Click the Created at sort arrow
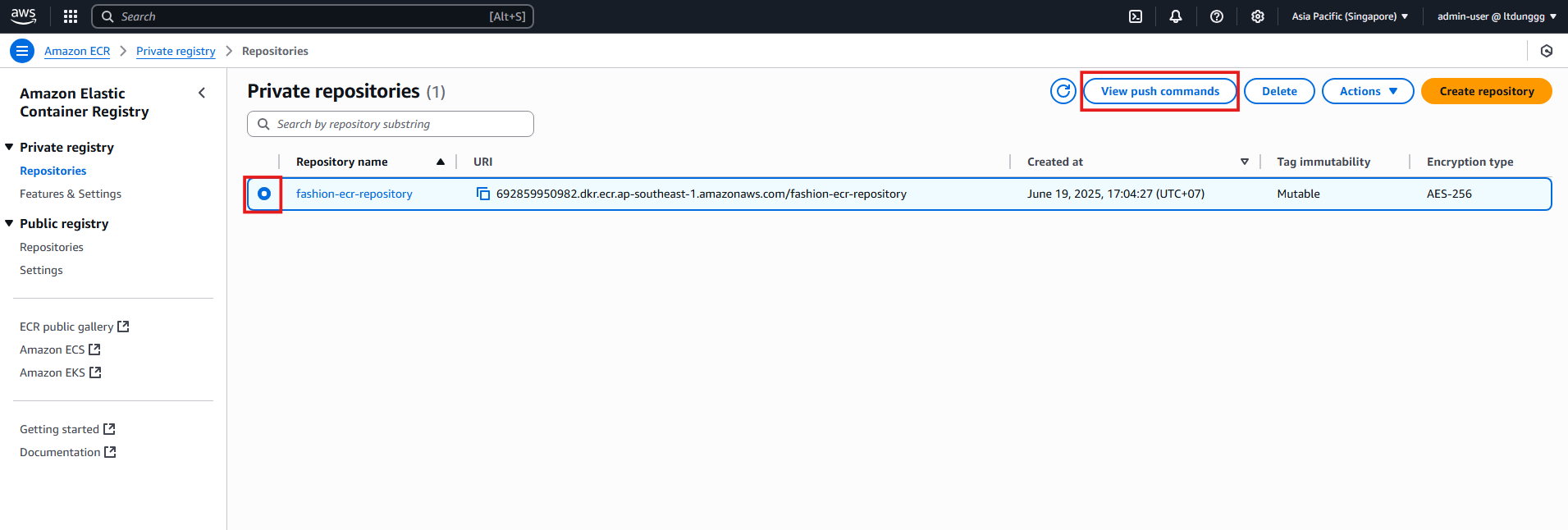The image size is (1568, 530). (1245, 162)
